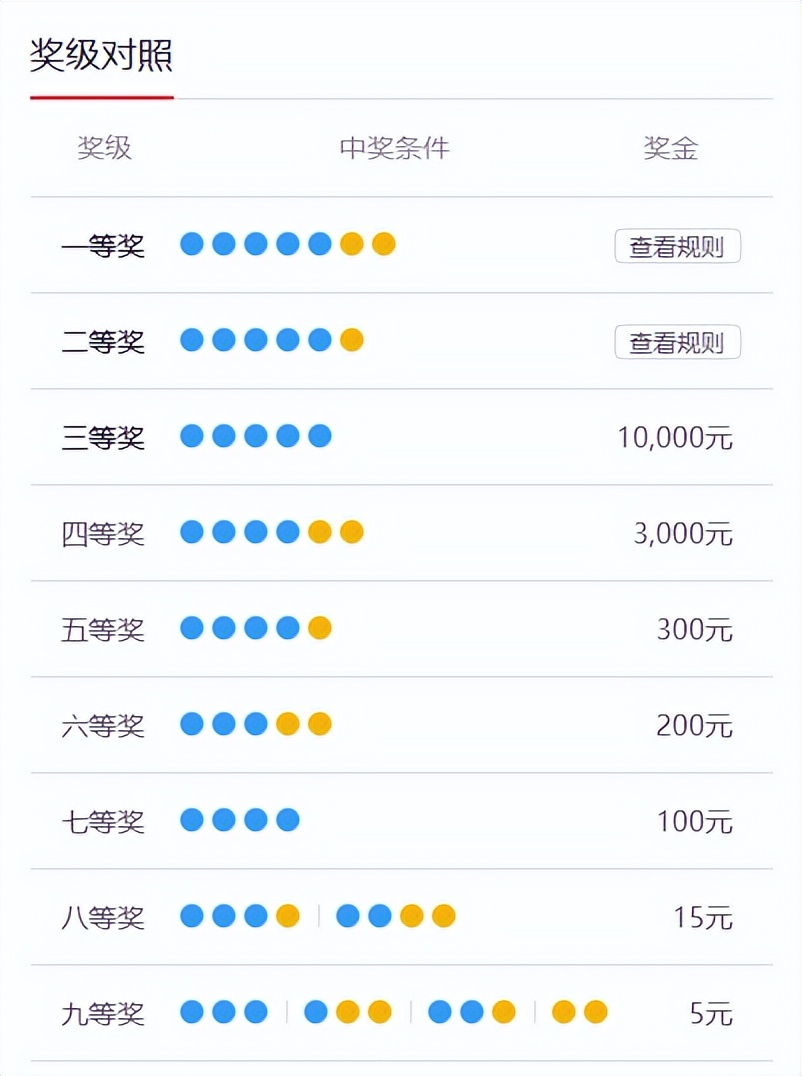Click last yellow ball in 九等奖 row
This screenshot has width=802, height=1076.
pyautogui.click(x=596, y=1012)
